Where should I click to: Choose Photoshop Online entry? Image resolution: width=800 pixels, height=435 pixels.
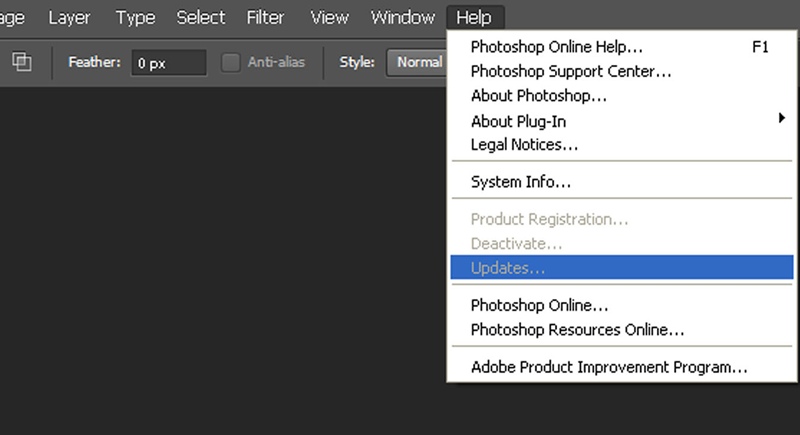(x=621, y=305)
